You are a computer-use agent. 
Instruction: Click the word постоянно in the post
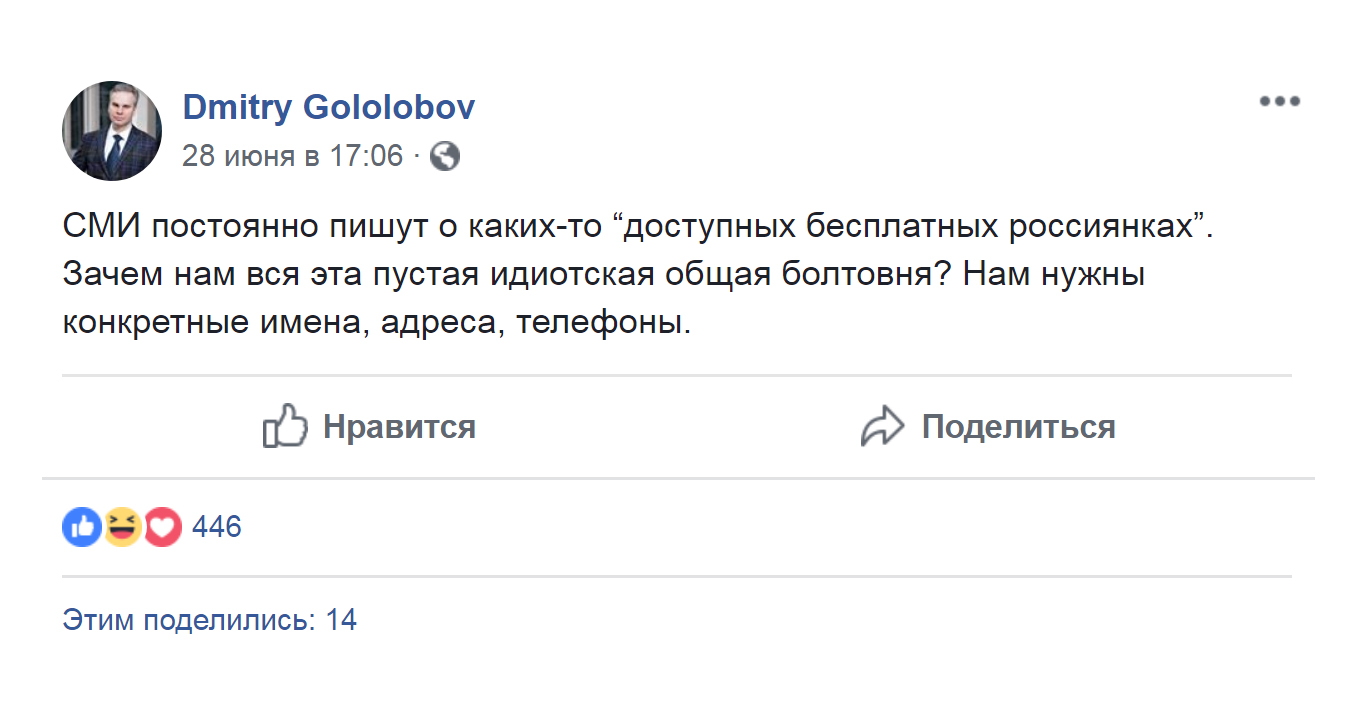click(225, 225)
